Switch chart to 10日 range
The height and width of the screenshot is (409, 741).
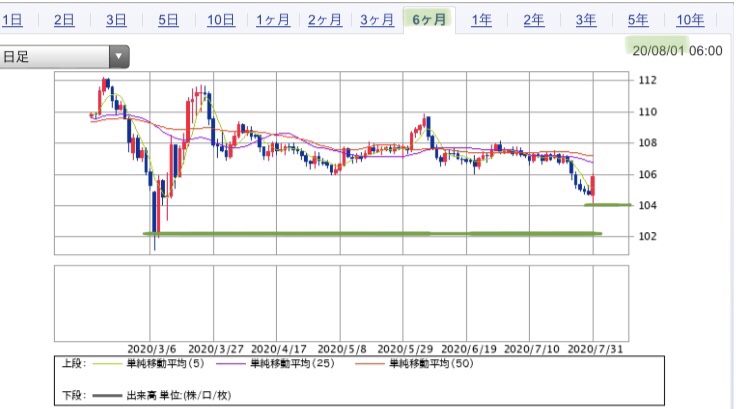221,20
